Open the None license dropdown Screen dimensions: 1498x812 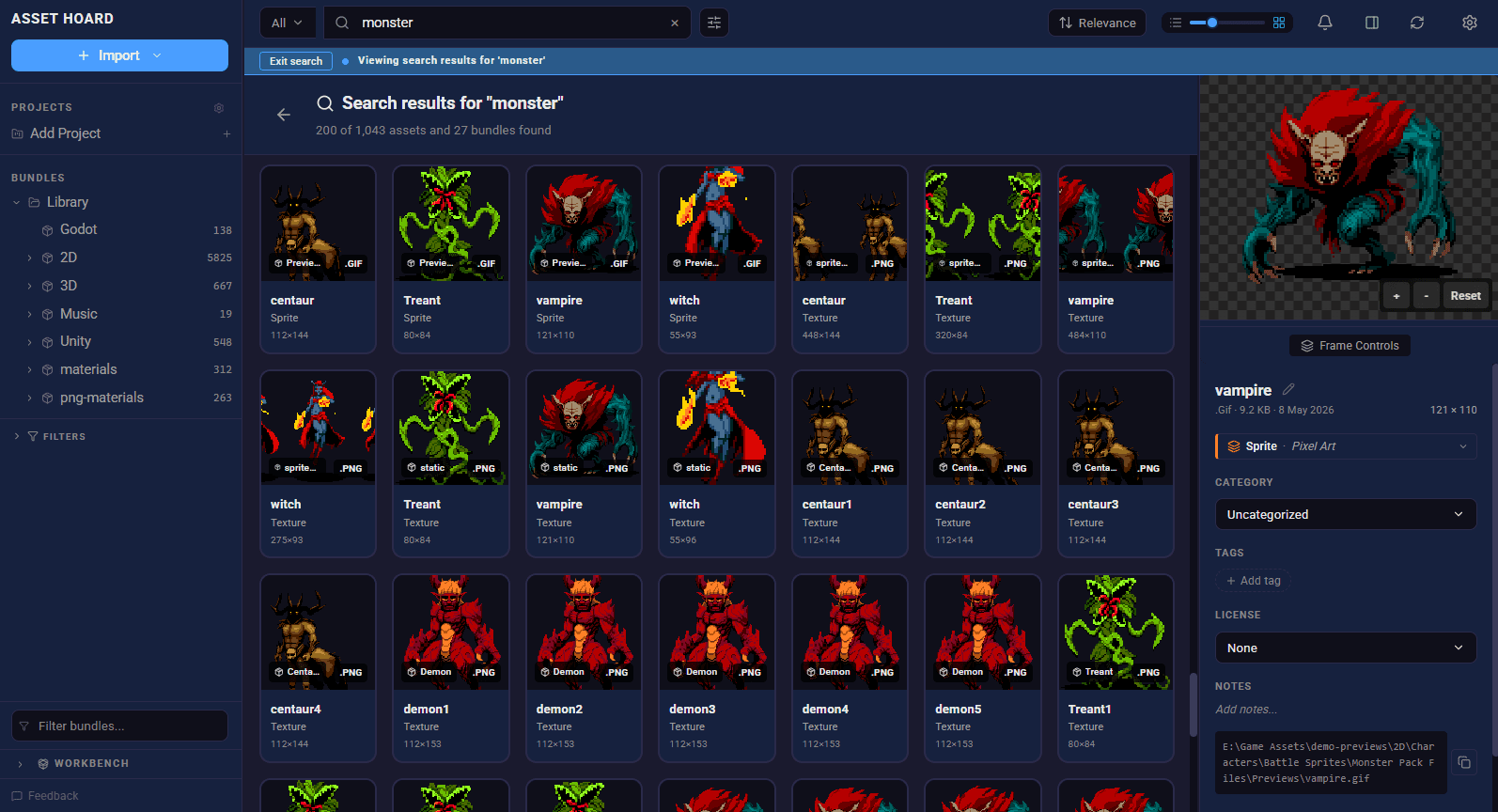[1346, 648]
